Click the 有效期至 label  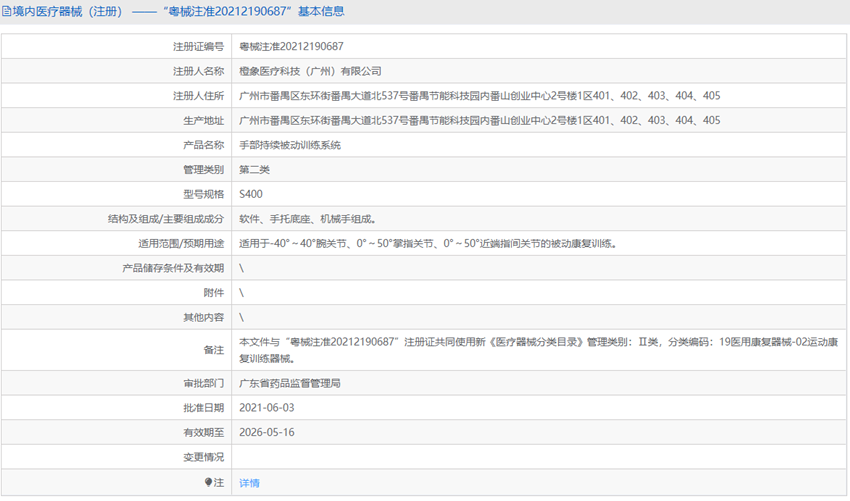point(203,432)
